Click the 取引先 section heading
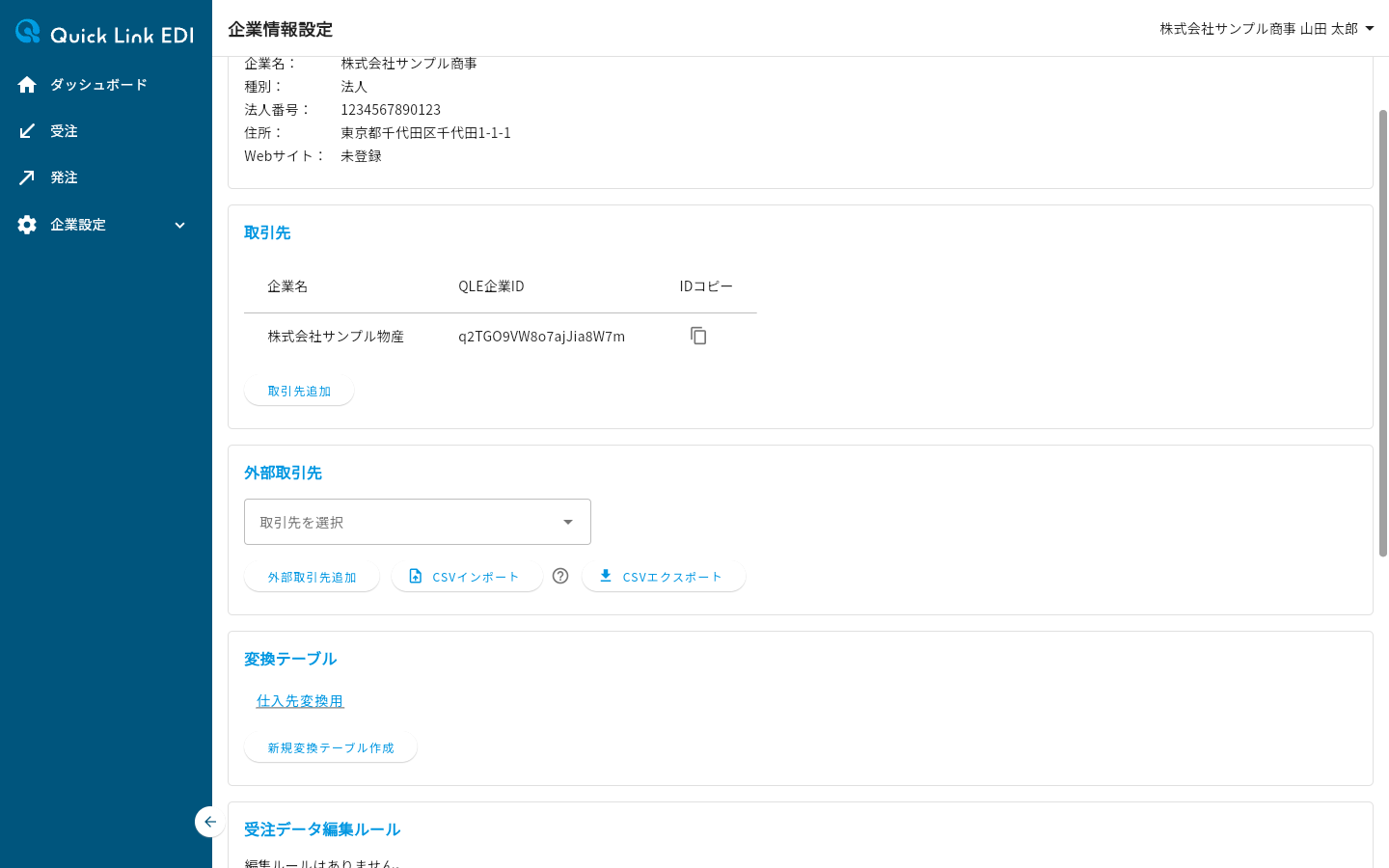1389x868 pixels. (x=267, y=232)
